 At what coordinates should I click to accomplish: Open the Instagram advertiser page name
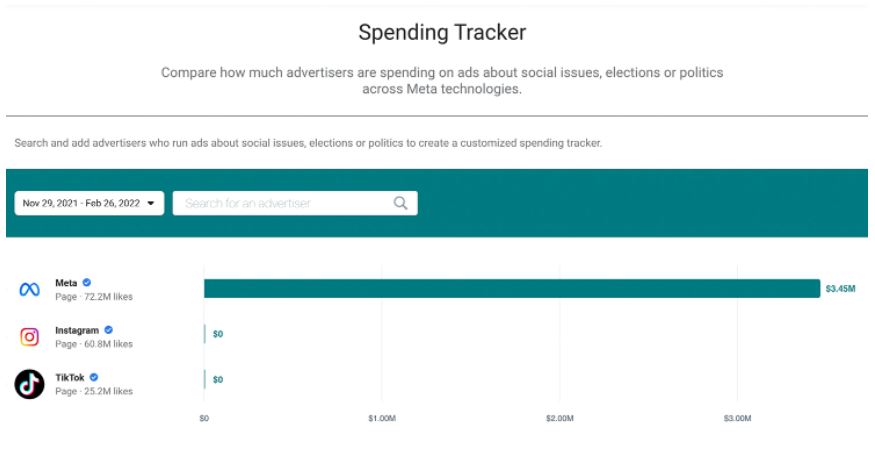[77, 330]
